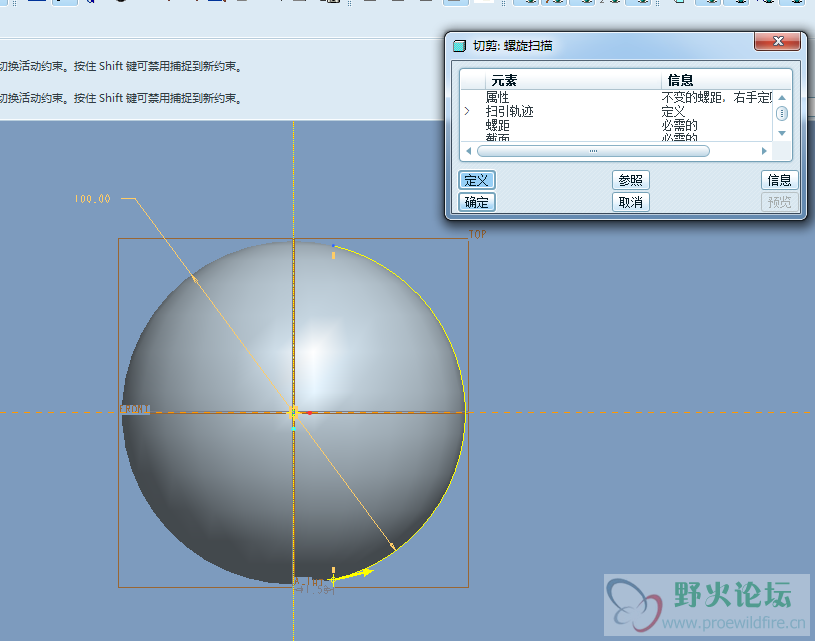The width and height of the screenshot is (815, 641).
Task: Click the 必需的 cell of 螺距 row
Action: pos(679,125)
